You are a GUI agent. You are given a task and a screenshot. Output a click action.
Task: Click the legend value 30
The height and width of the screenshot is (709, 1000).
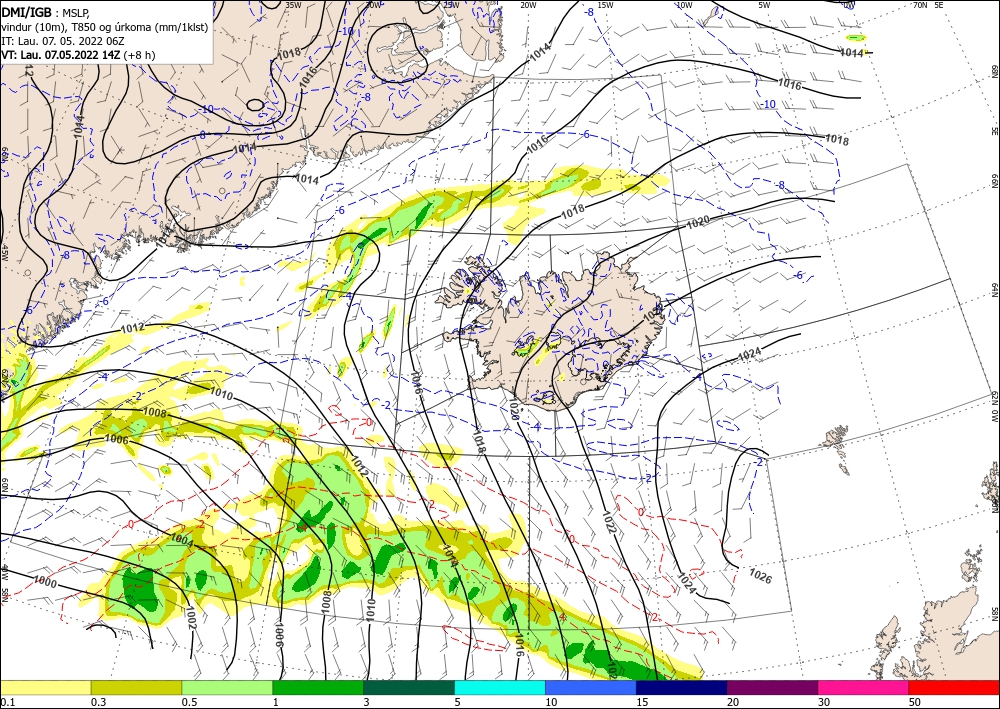(x=825, y=702)
